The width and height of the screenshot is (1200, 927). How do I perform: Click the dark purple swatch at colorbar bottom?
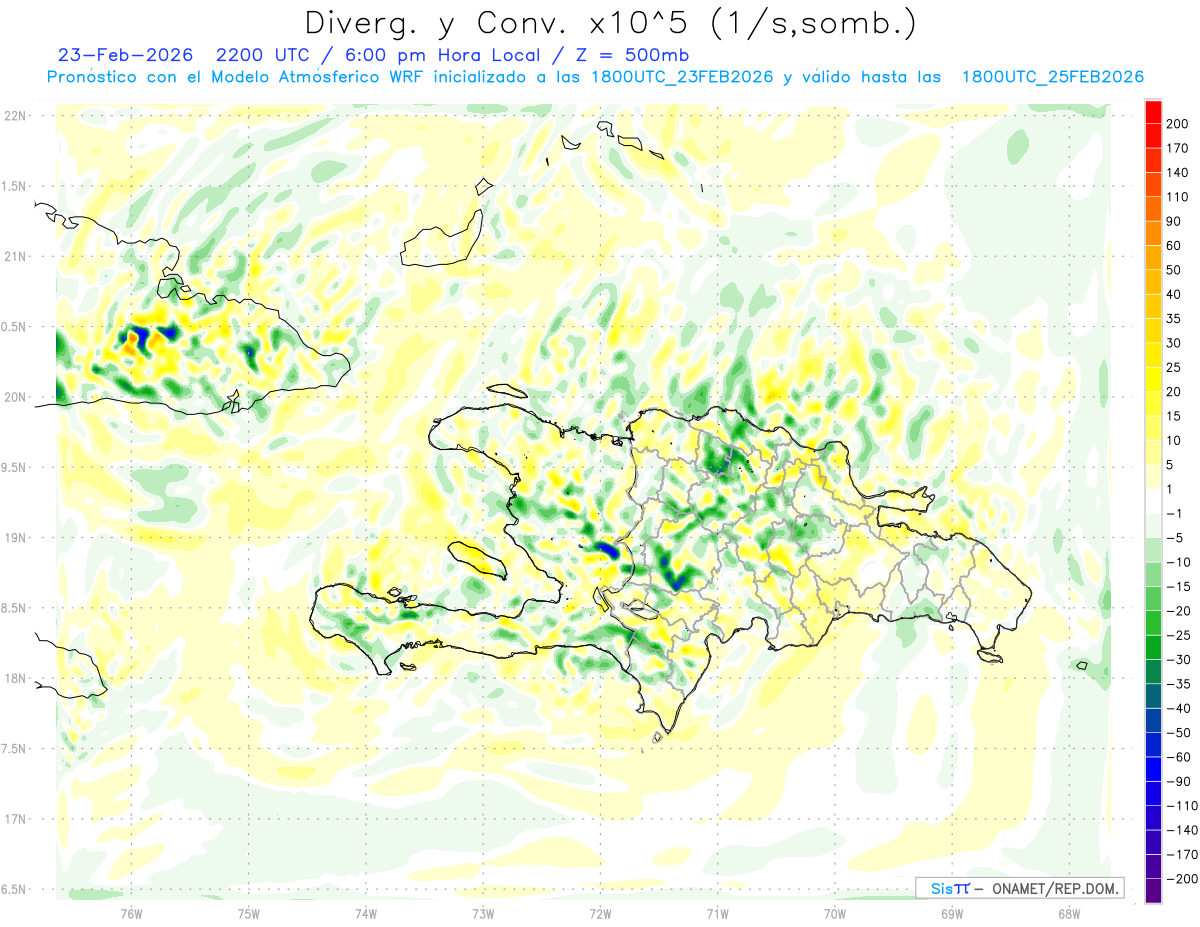1154,890
